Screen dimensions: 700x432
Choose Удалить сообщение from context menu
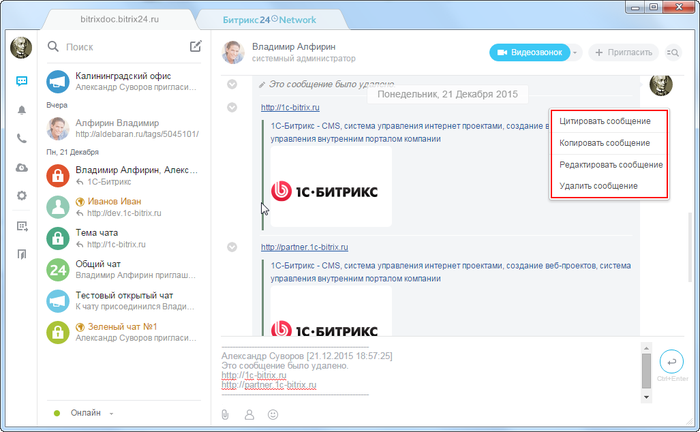[x=609, y=186]
